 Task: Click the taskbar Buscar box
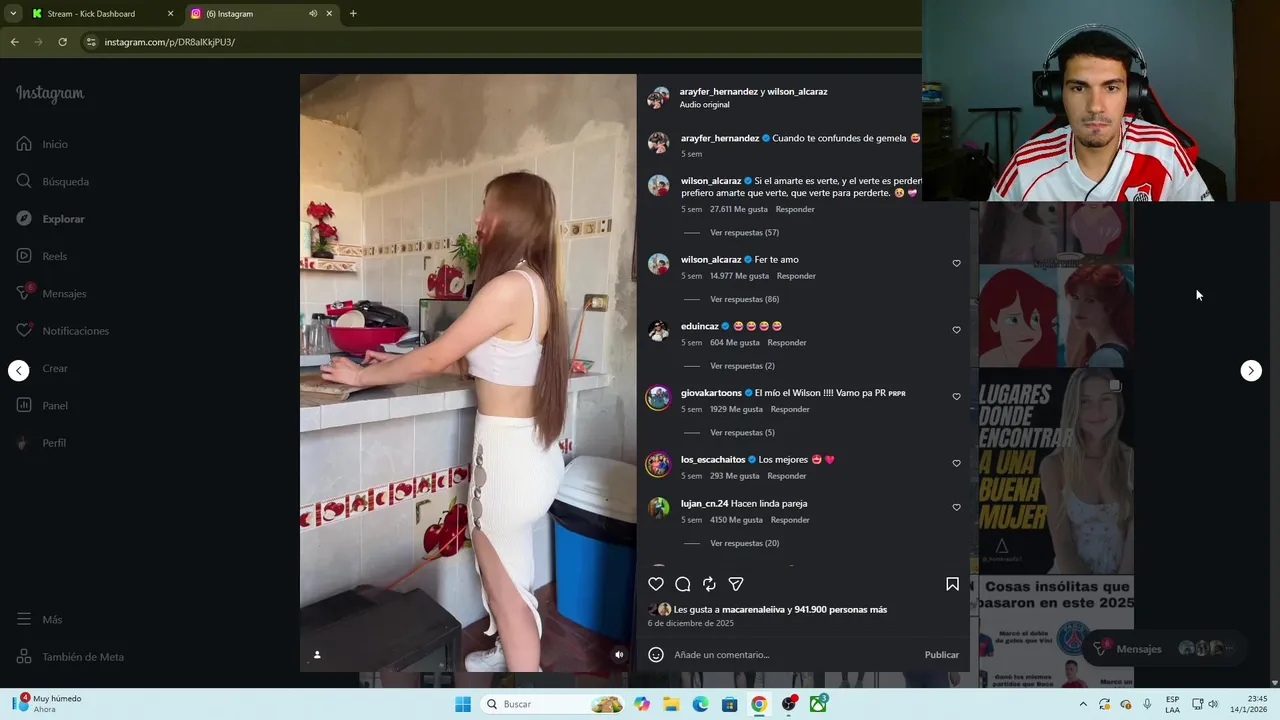[553, 704]
